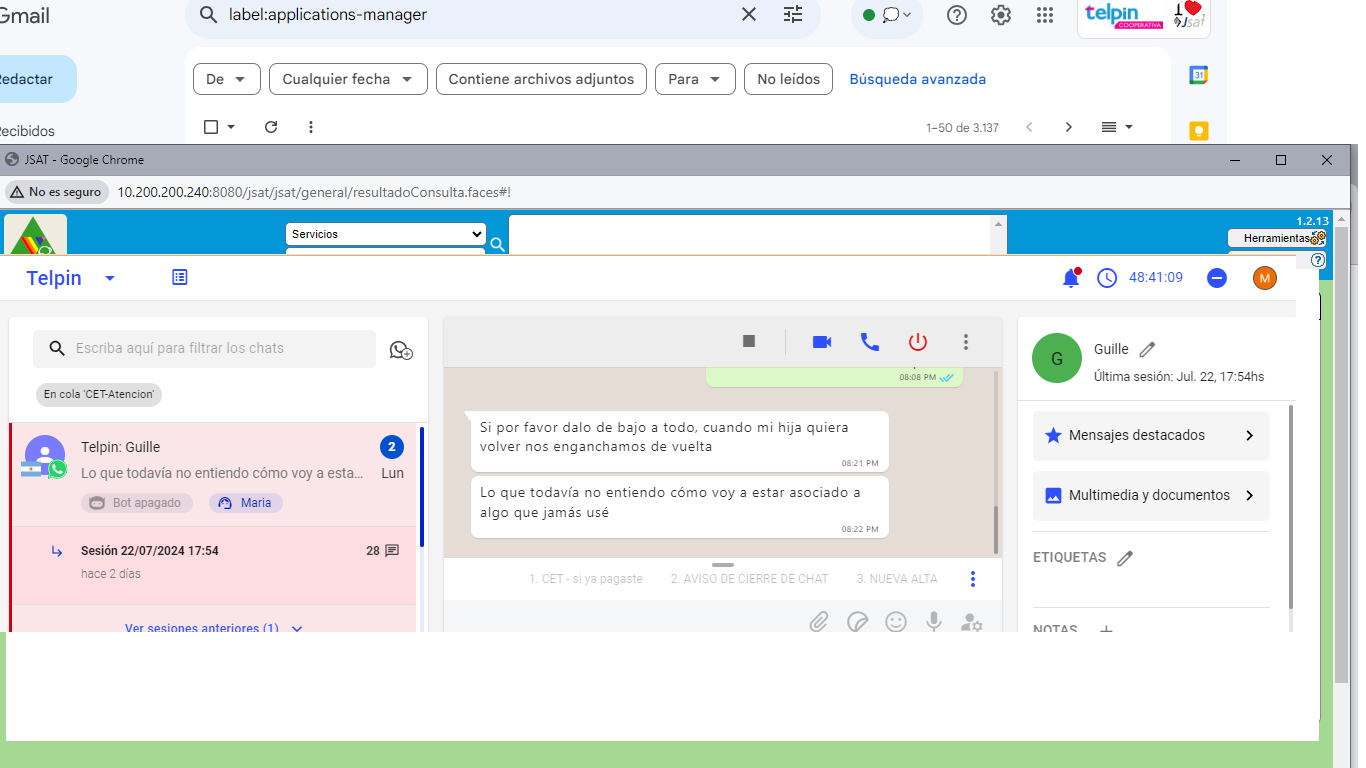Click the red power end-session icon
The height and width of the screenshot is (768, 1366).
[x=918, y=342]
